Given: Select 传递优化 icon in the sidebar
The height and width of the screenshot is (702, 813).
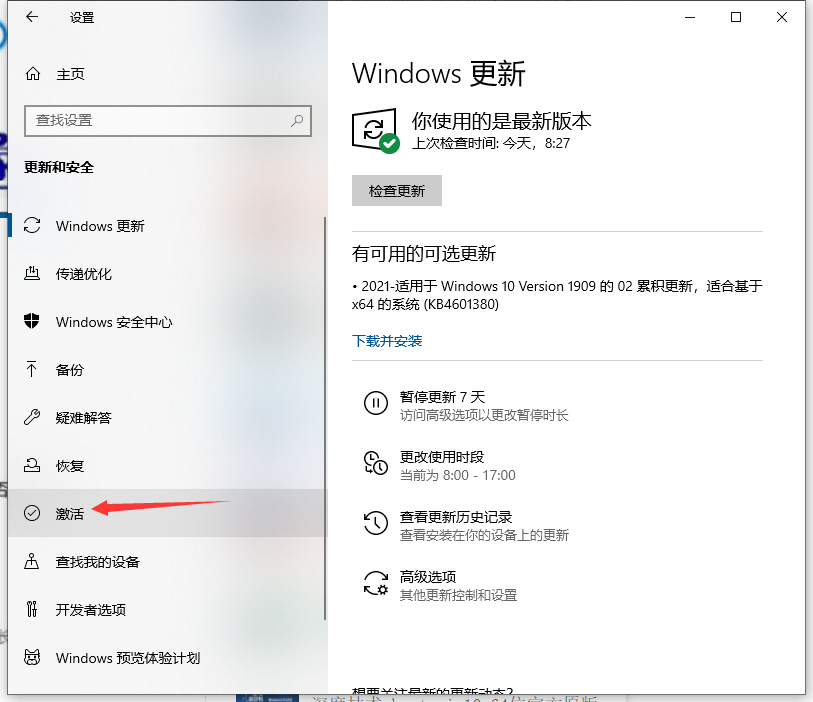Looking at the screenshot, I should point(34,274).
